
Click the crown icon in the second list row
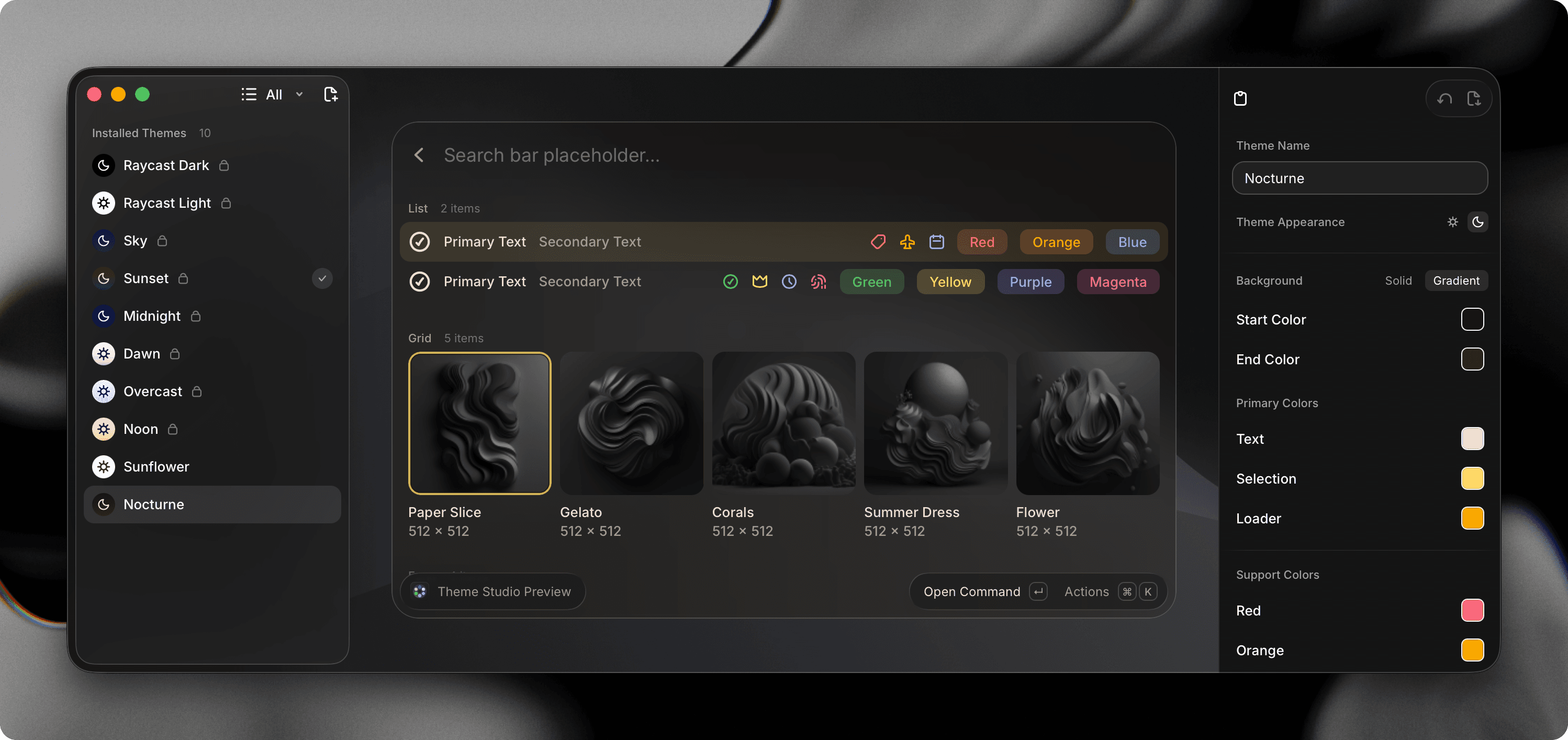click(759, 282)
